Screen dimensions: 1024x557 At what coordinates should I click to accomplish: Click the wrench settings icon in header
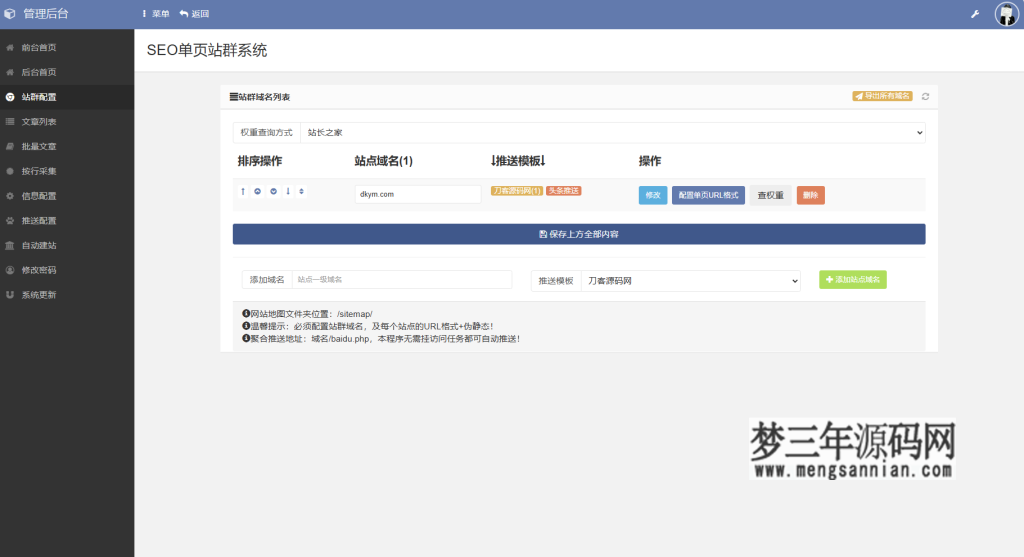click(x=974, y=14)
